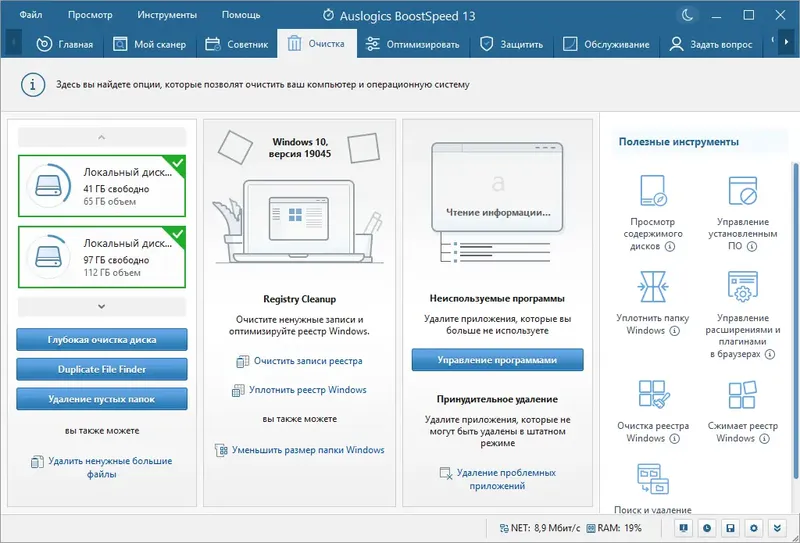Show info for browser extensions tool
The image size is (800, 543).
click(770, 354)
